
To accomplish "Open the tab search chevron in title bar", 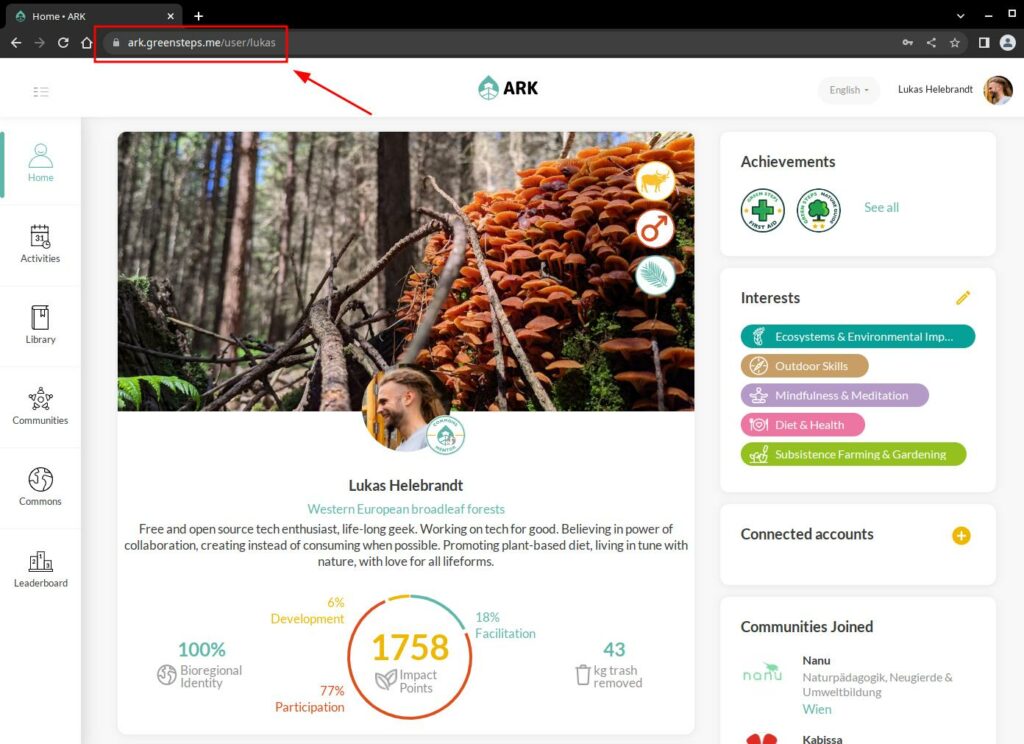I will pos(960,16).
